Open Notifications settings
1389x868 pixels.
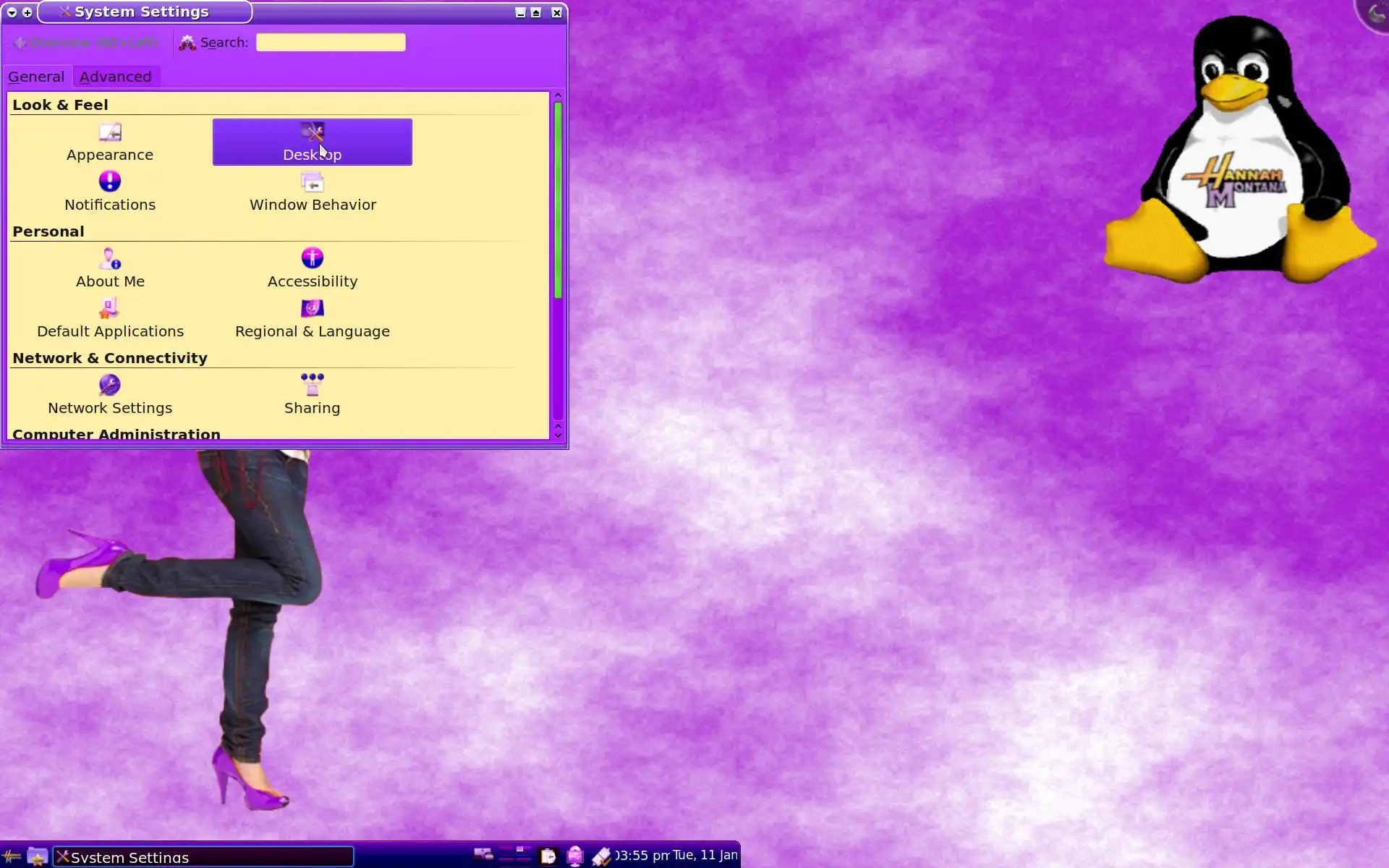pyautogui.click(x=110, y=192)
